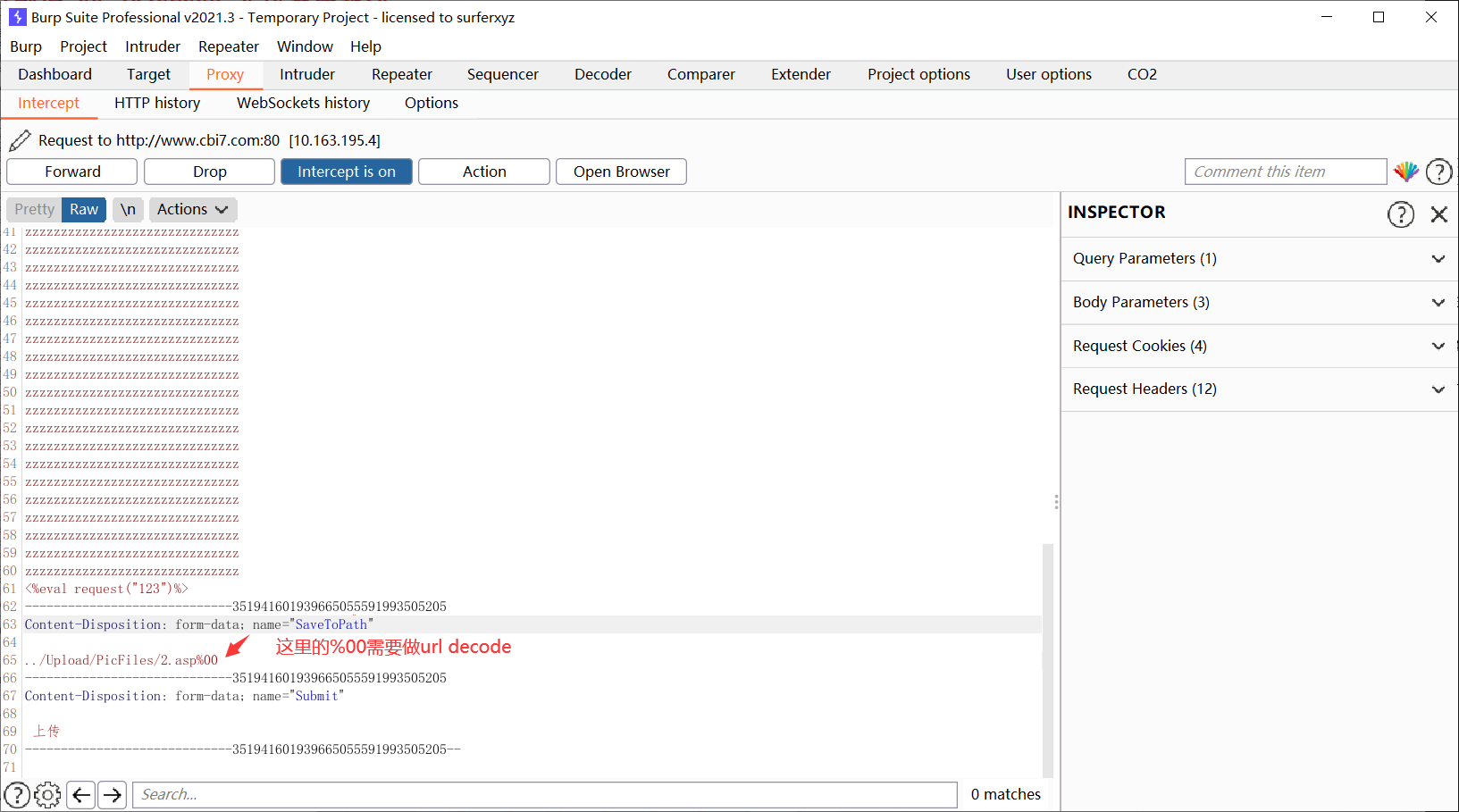
Task: Open User options tab
Action: [x=1049, y=74]
